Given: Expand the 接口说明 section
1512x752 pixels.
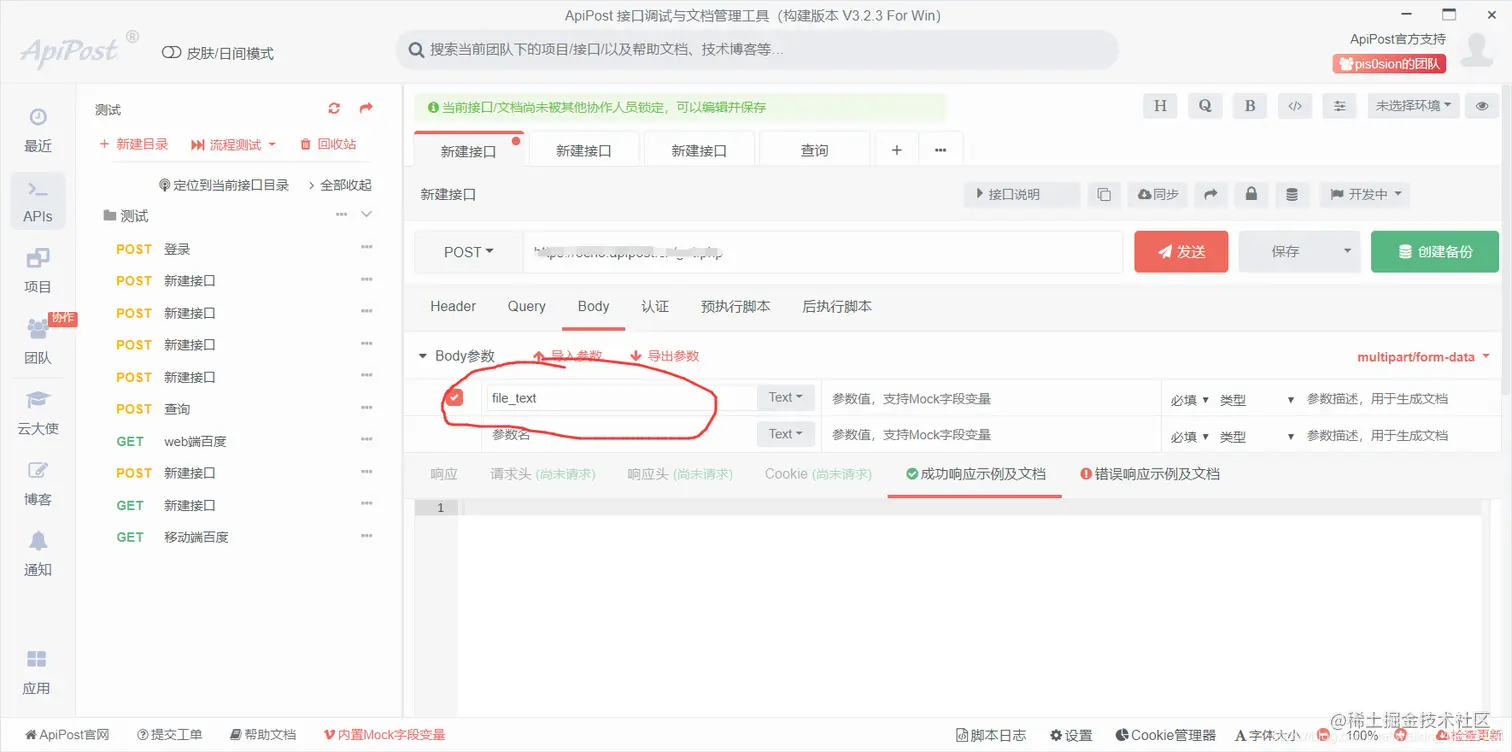Looking at the screenshot, I should (x=1022, y=195).
